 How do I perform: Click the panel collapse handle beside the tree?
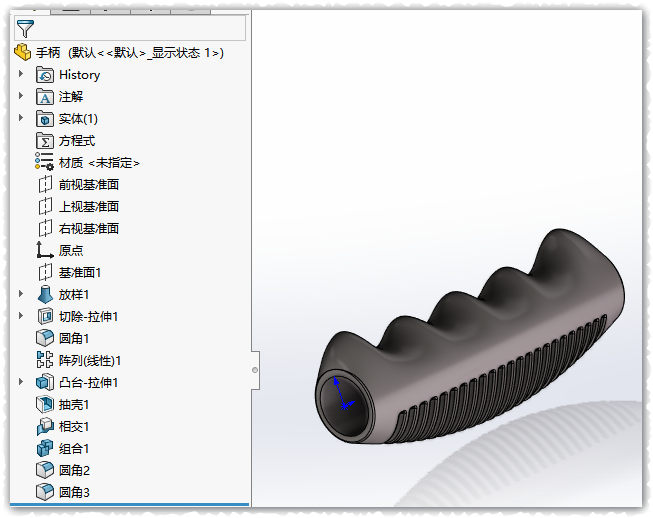click(255, 370)
